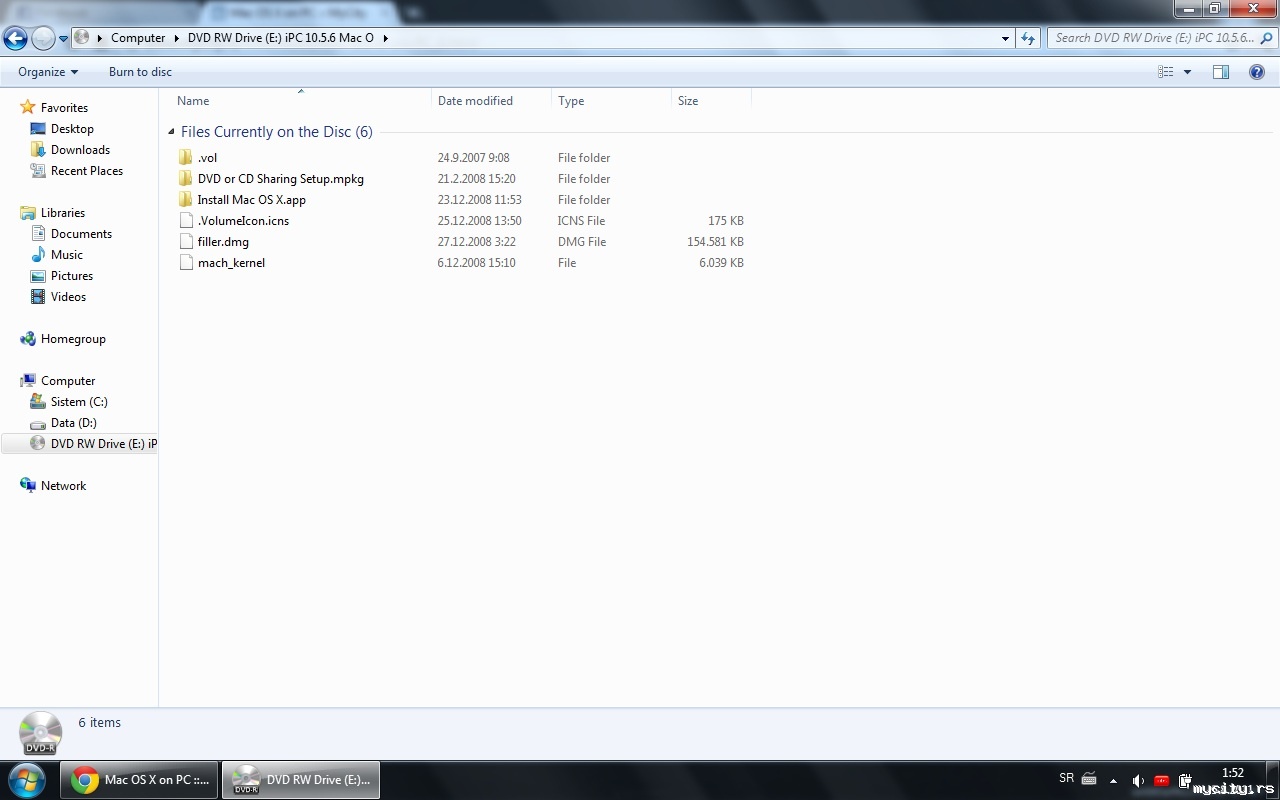1280x800 pixels.
Task: Go back with the Back arrow button
Action: (x=15, y=39)
